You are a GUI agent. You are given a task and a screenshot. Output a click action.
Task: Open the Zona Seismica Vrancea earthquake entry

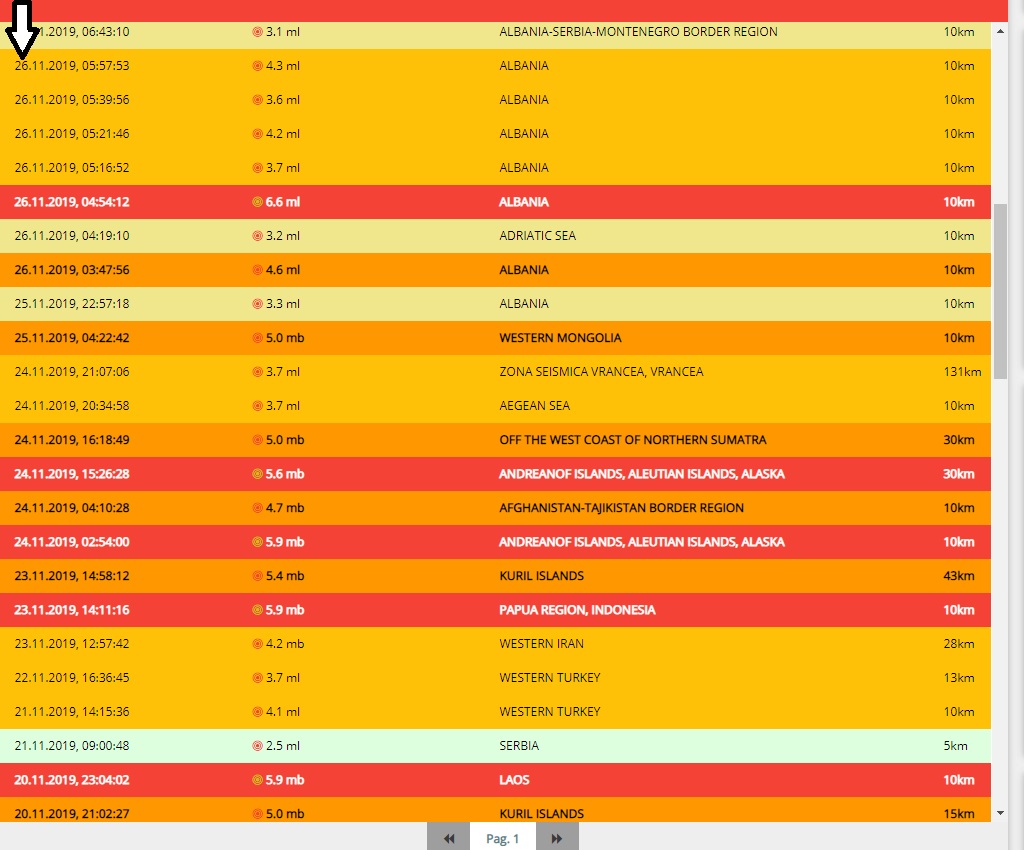[600, 372]
